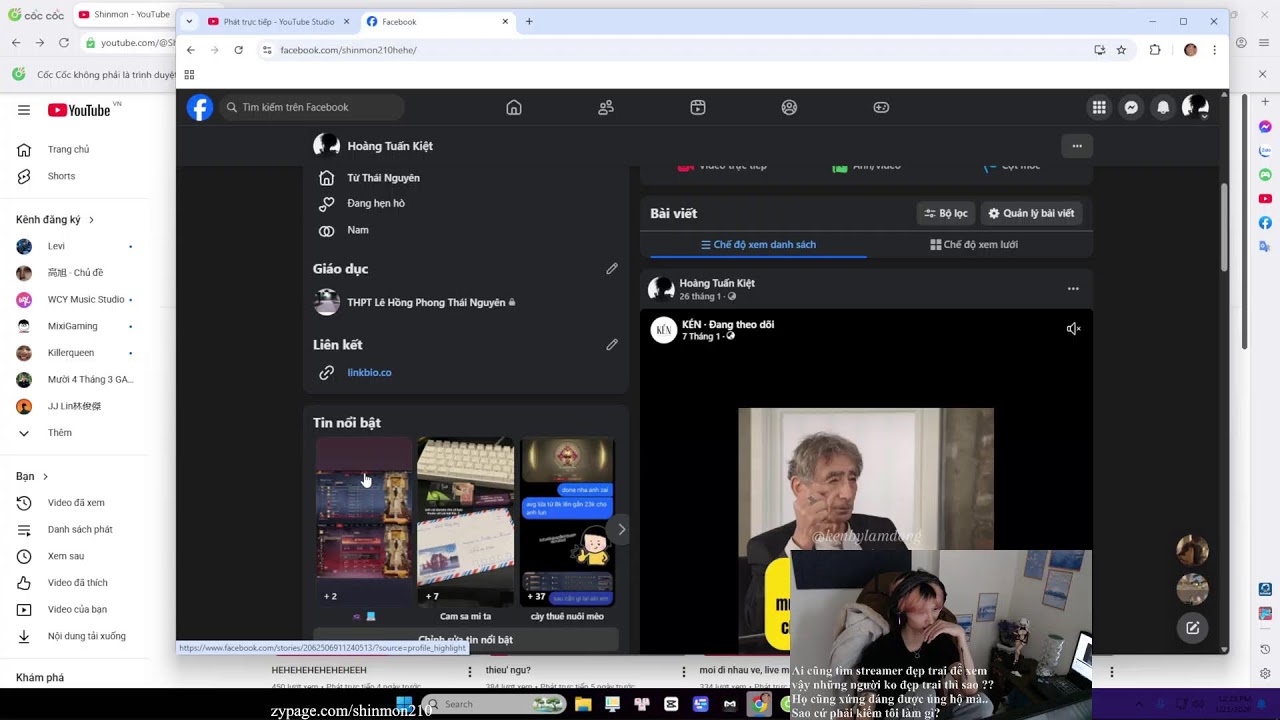This screenshot has height=720, width=1280.
Task: Click the new message compose icon
Action: (x=1192, y=628)
